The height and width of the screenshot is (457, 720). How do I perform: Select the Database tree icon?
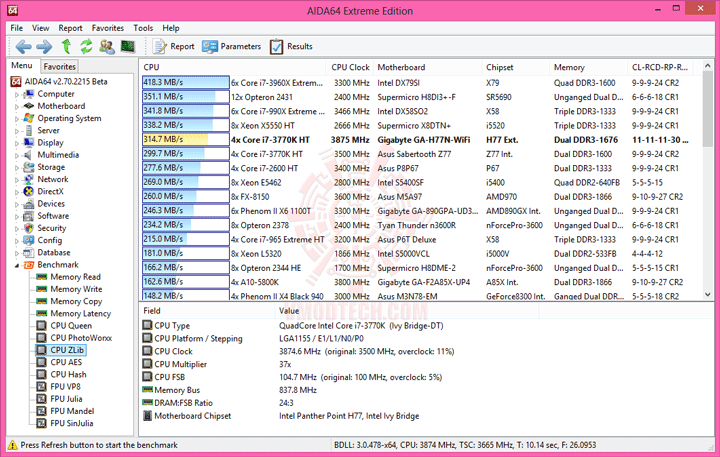(x=29, y=253)
